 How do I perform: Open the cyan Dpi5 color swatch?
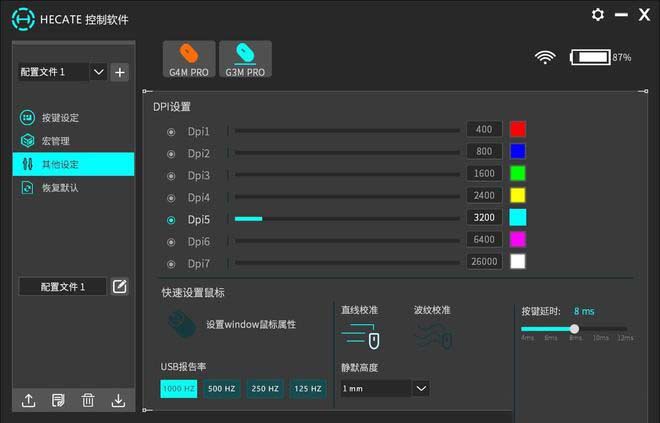pos(518,217)
